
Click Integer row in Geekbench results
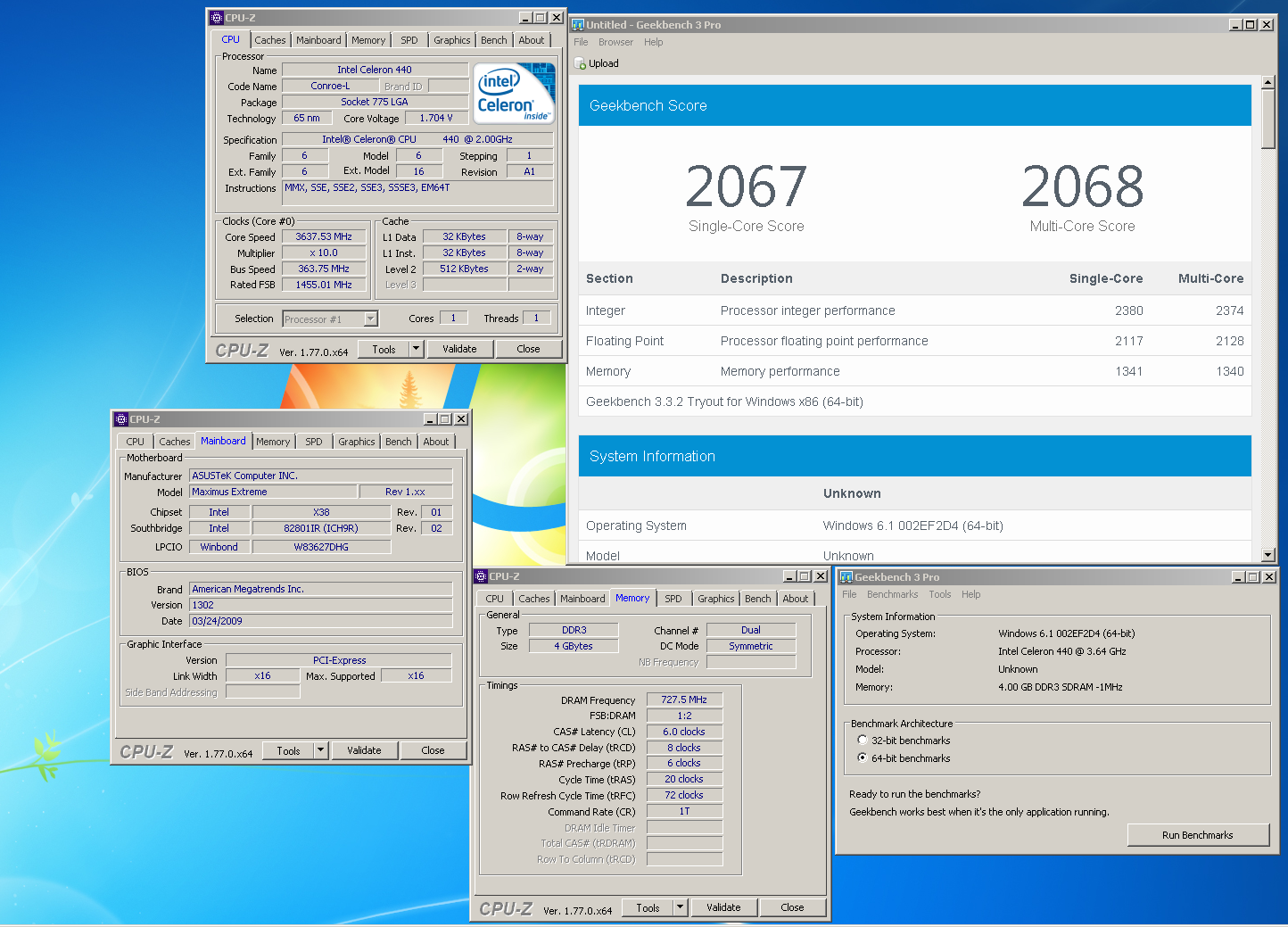(915, 310)
